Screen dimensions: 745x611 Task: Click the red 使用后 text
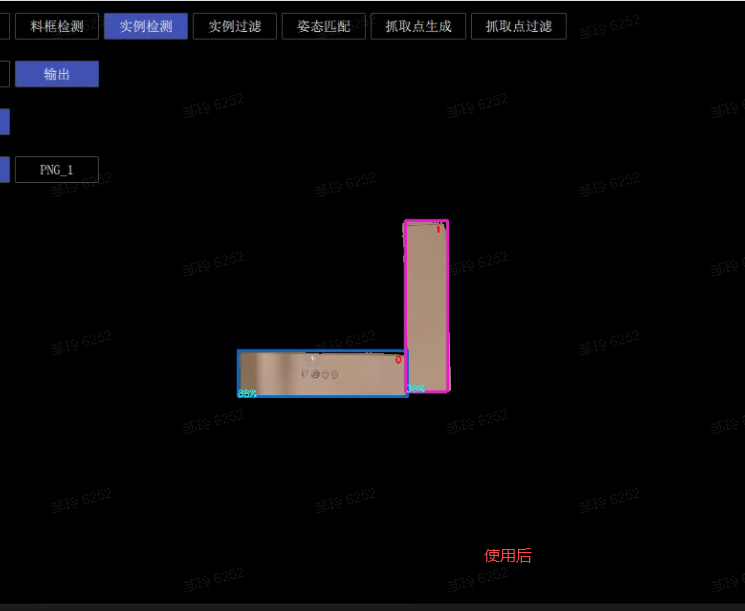click(x=507, y=555)
